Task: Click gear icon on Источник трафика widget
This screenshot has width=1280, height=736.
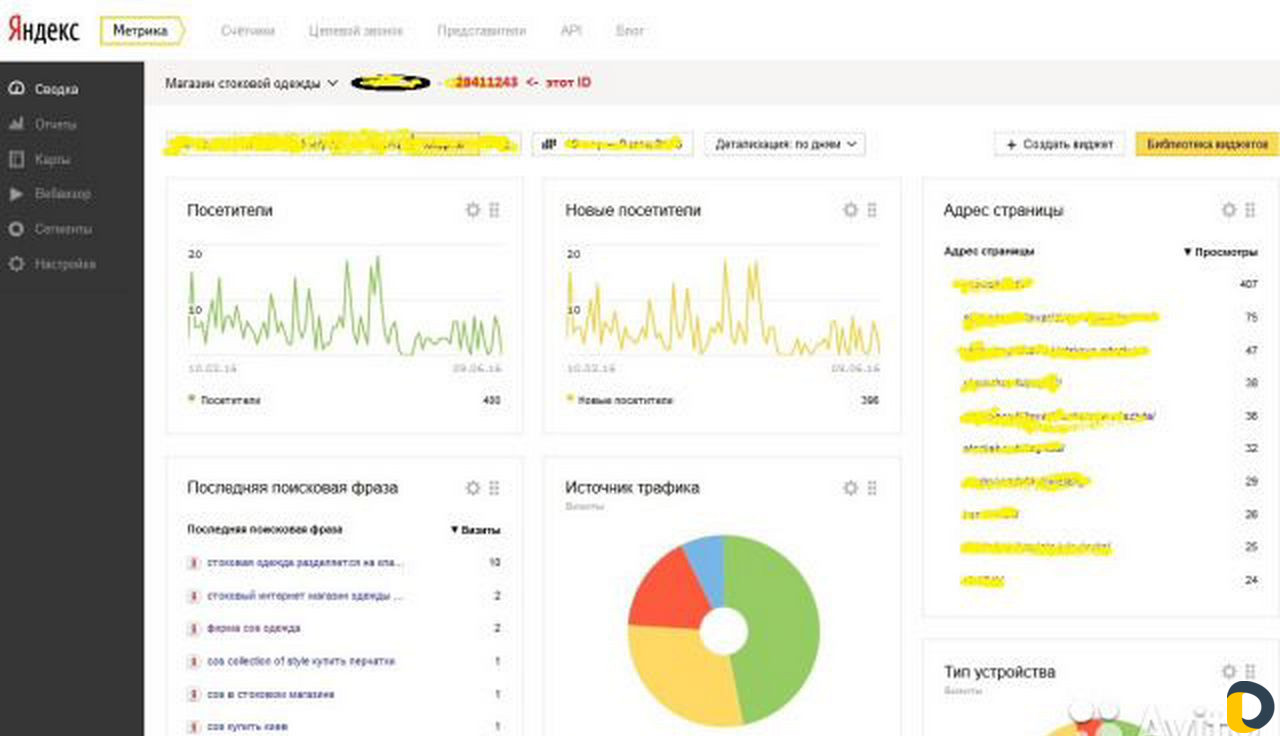Action: [850, 488]
